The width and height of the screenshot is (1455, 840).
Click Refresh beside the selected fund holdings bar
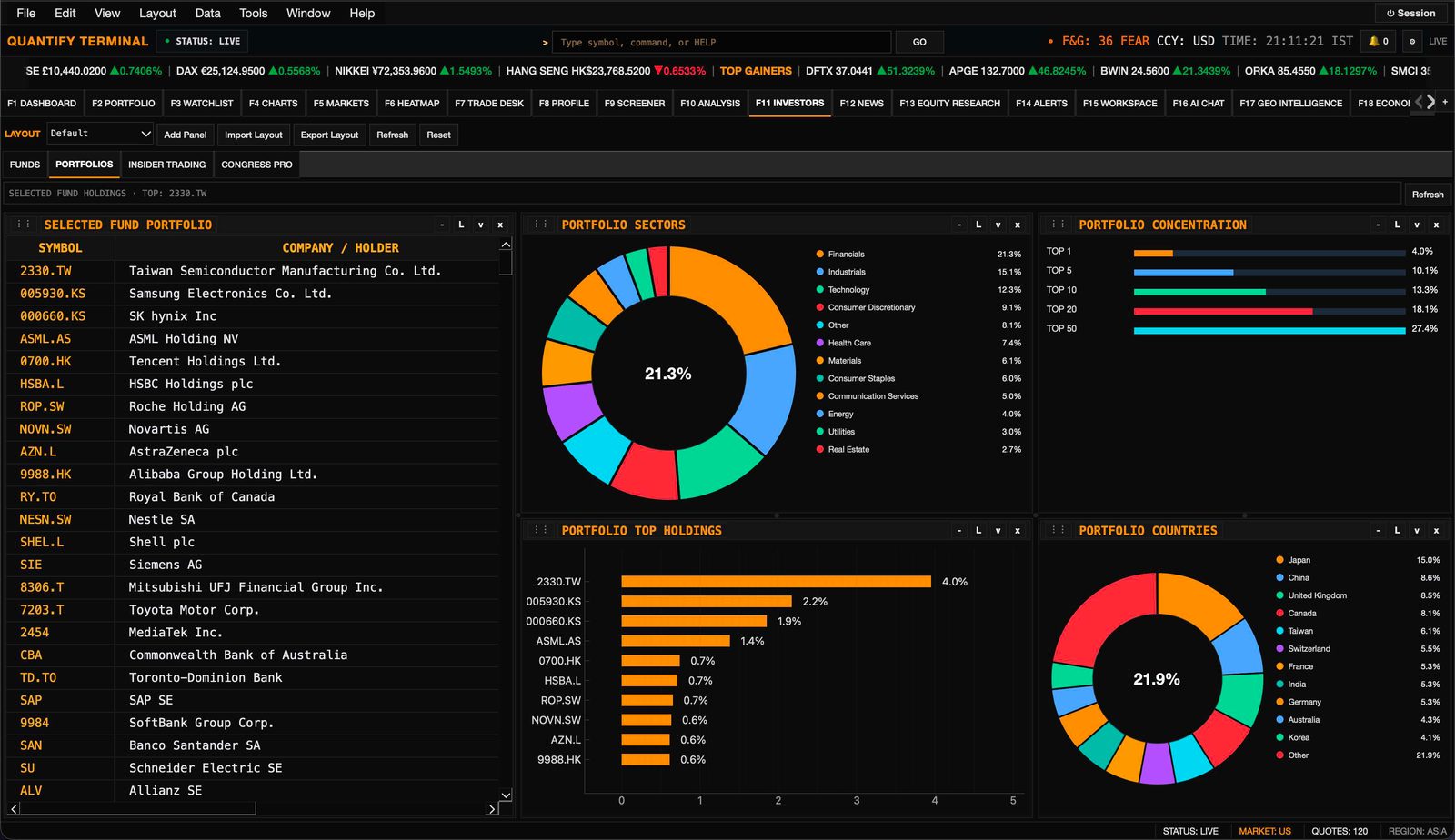coord(1427,194)
